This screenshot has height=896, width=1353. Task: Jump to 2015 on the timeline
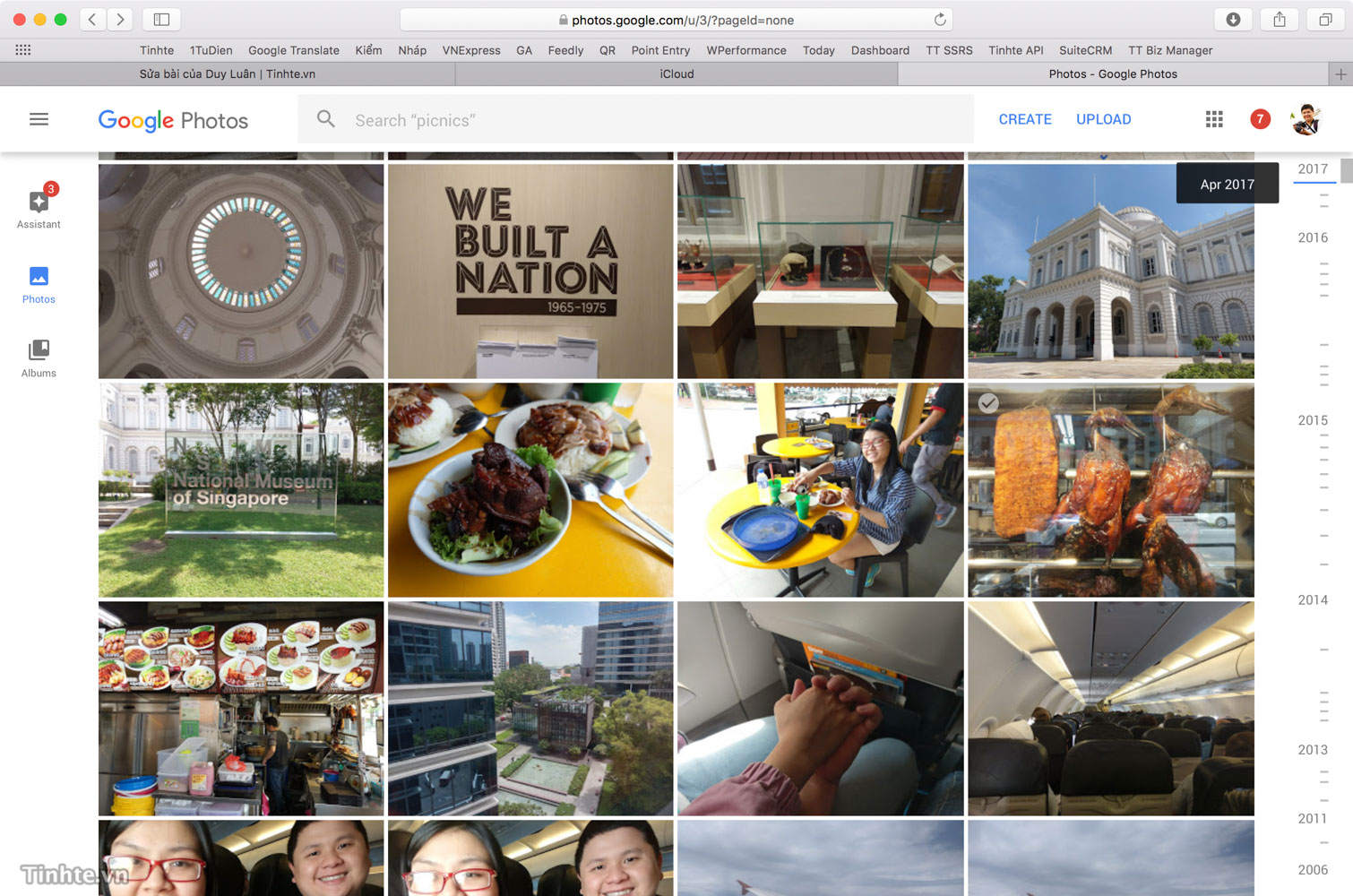[x=1313, y=420]
